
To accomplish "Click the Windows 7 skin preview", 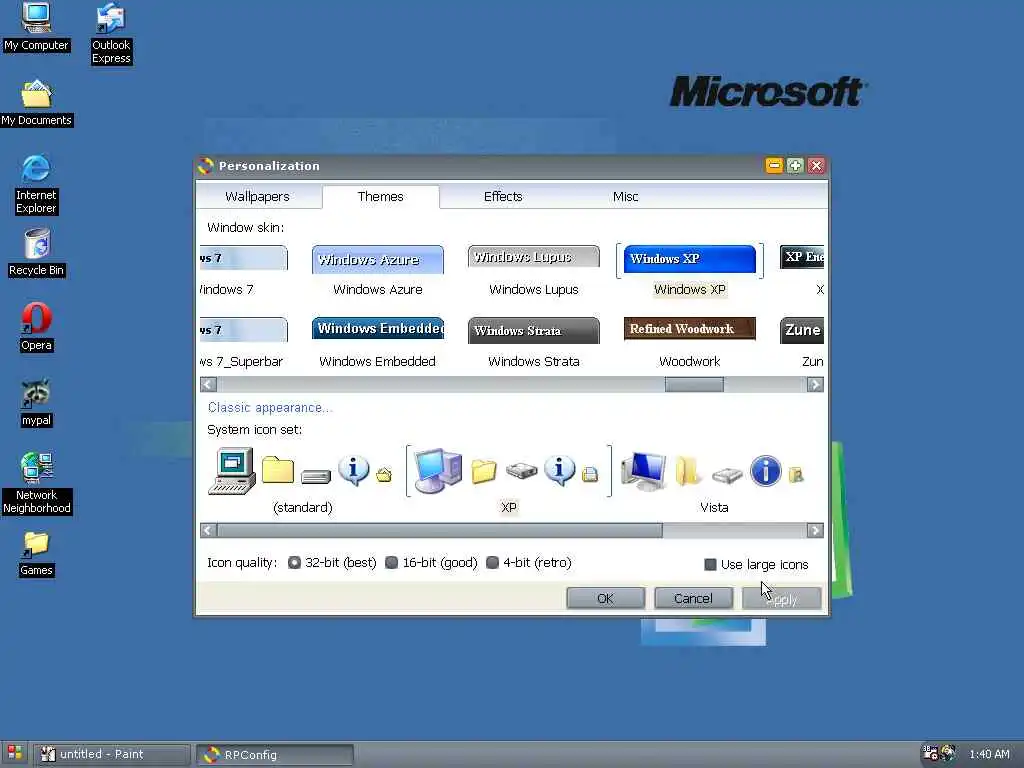I will [243, 258].
